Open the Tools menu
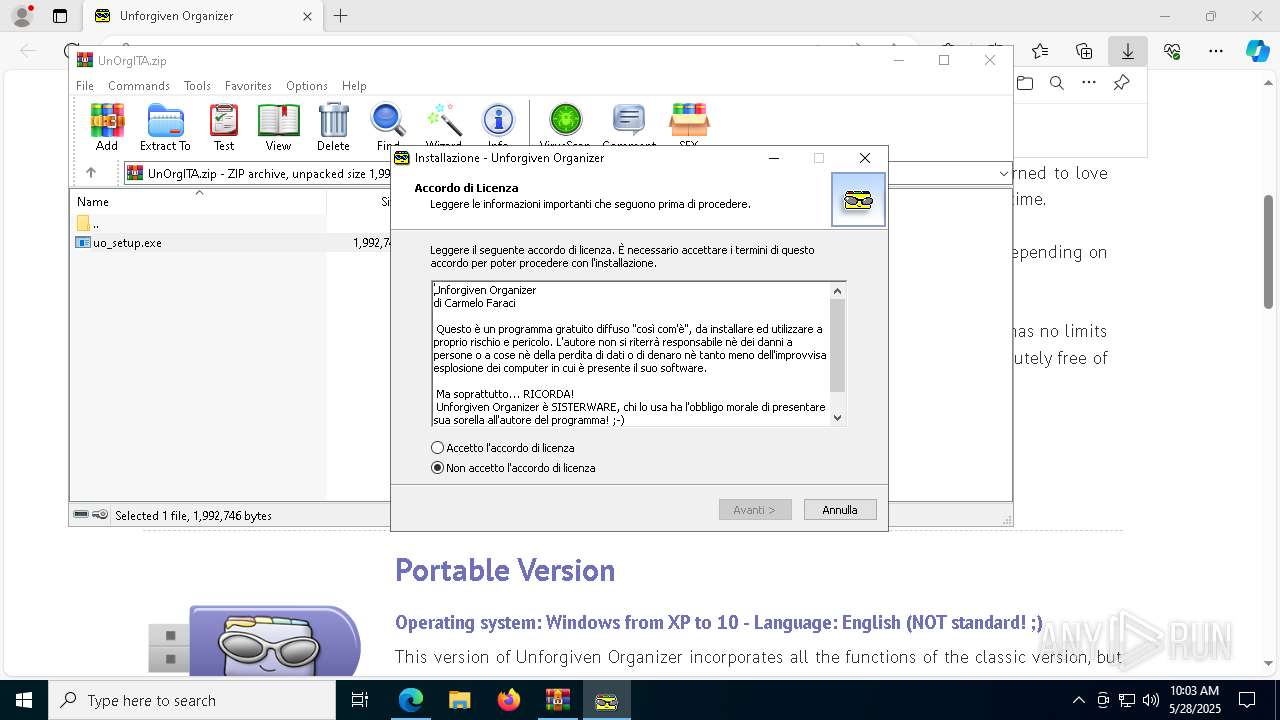The height and width of the screenshot is (720, 1280). click(x=197, y=86)
